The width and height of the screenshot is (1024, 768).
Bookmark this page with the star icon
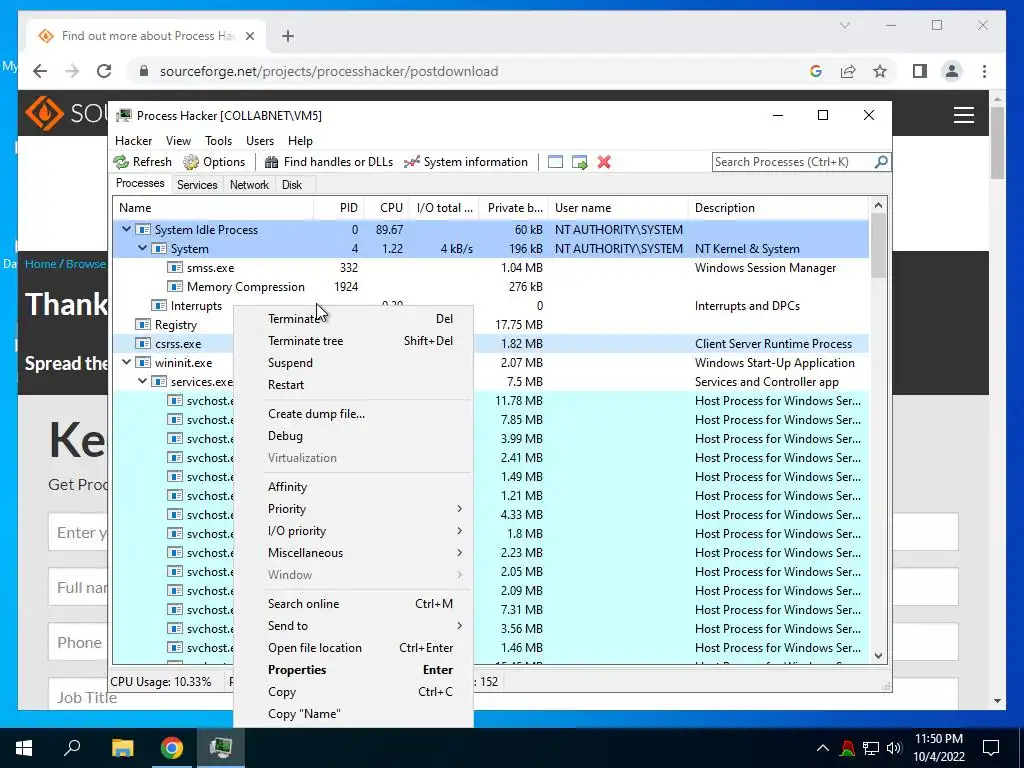(880, 71)
